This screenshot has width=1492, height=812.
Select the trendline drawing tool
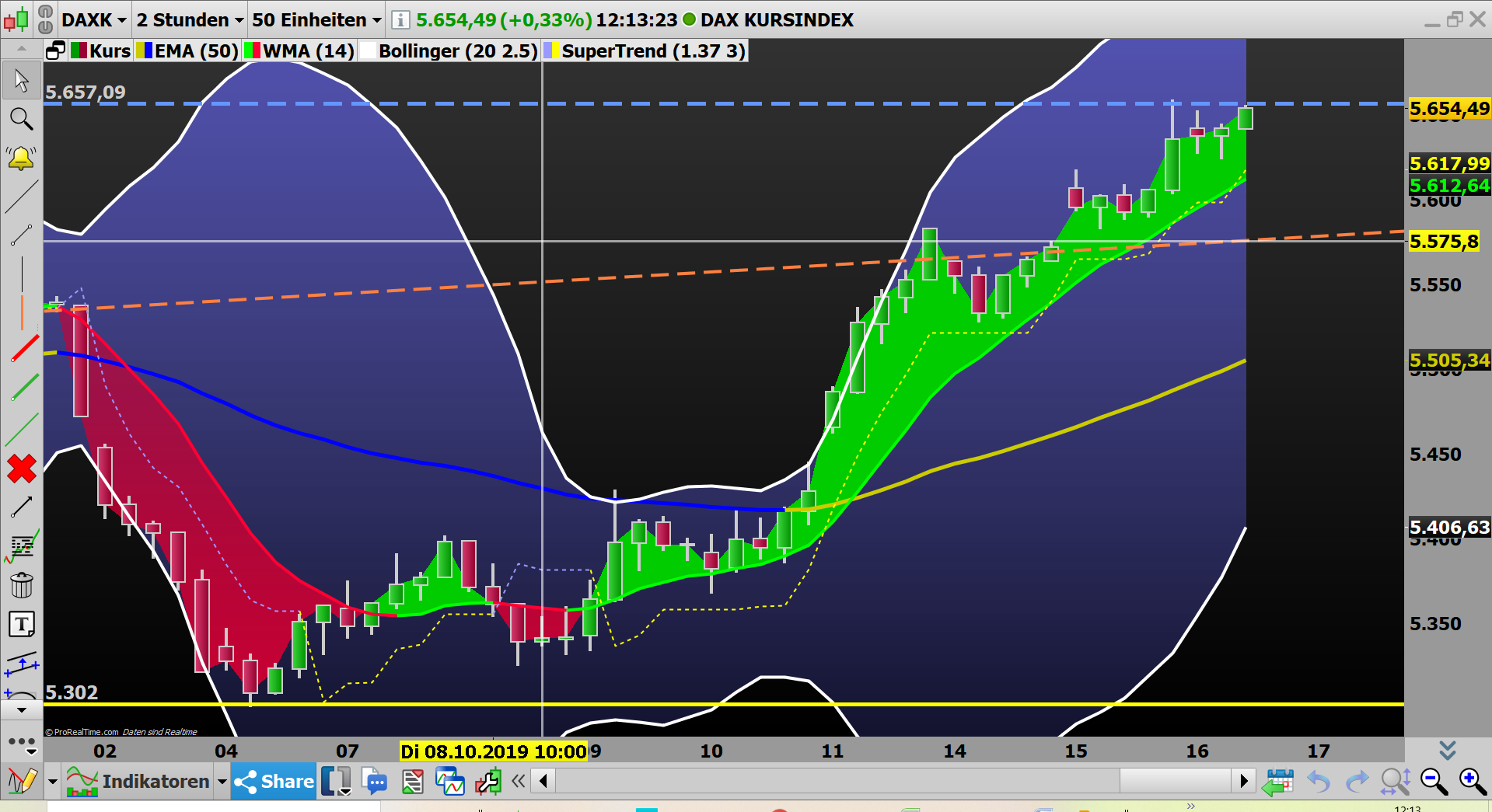click(22, 198)
